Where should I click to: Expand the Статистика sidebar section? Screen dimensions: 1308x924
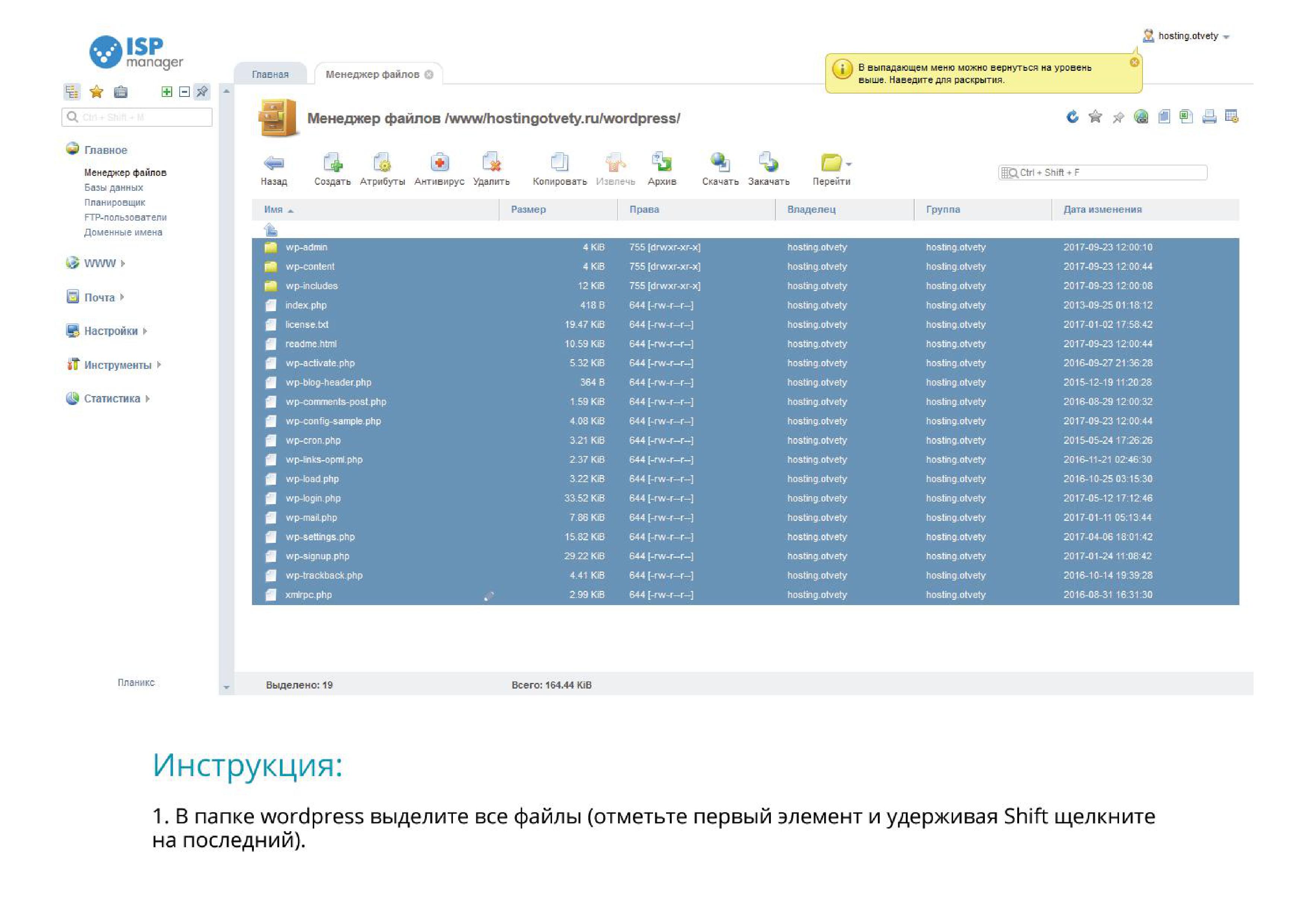[108, 399]
